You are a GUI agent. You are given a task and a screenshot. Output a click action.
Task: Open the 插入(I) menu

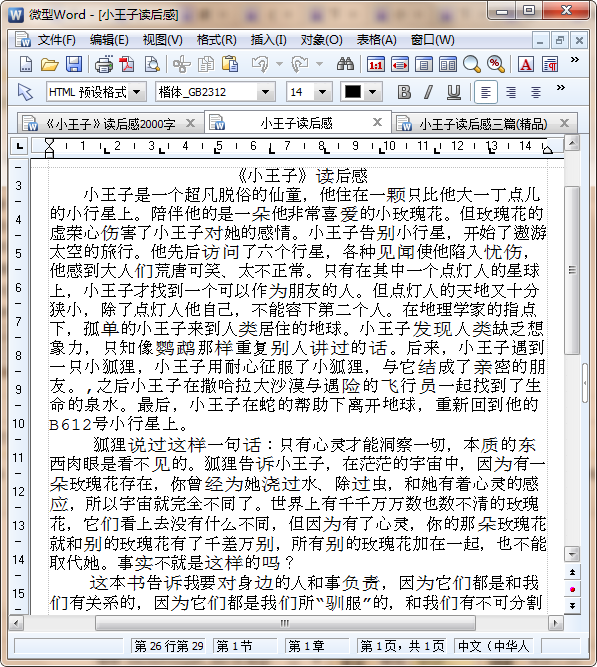pyautogui.click(x=269, y=40)
